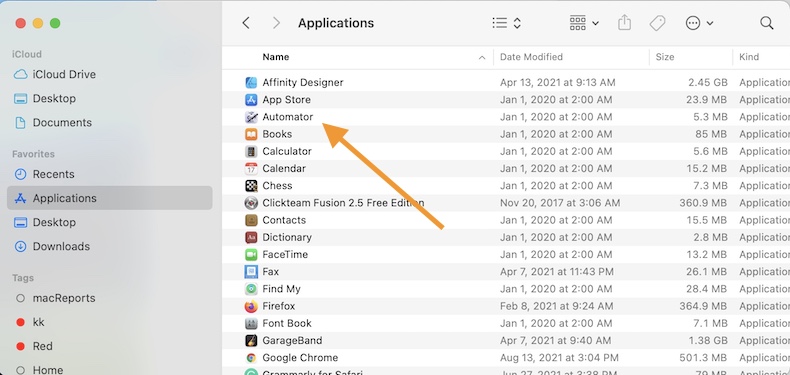Click the Applications window title
The height and width of the screenshot is (375, 790).
coord(336,23)
